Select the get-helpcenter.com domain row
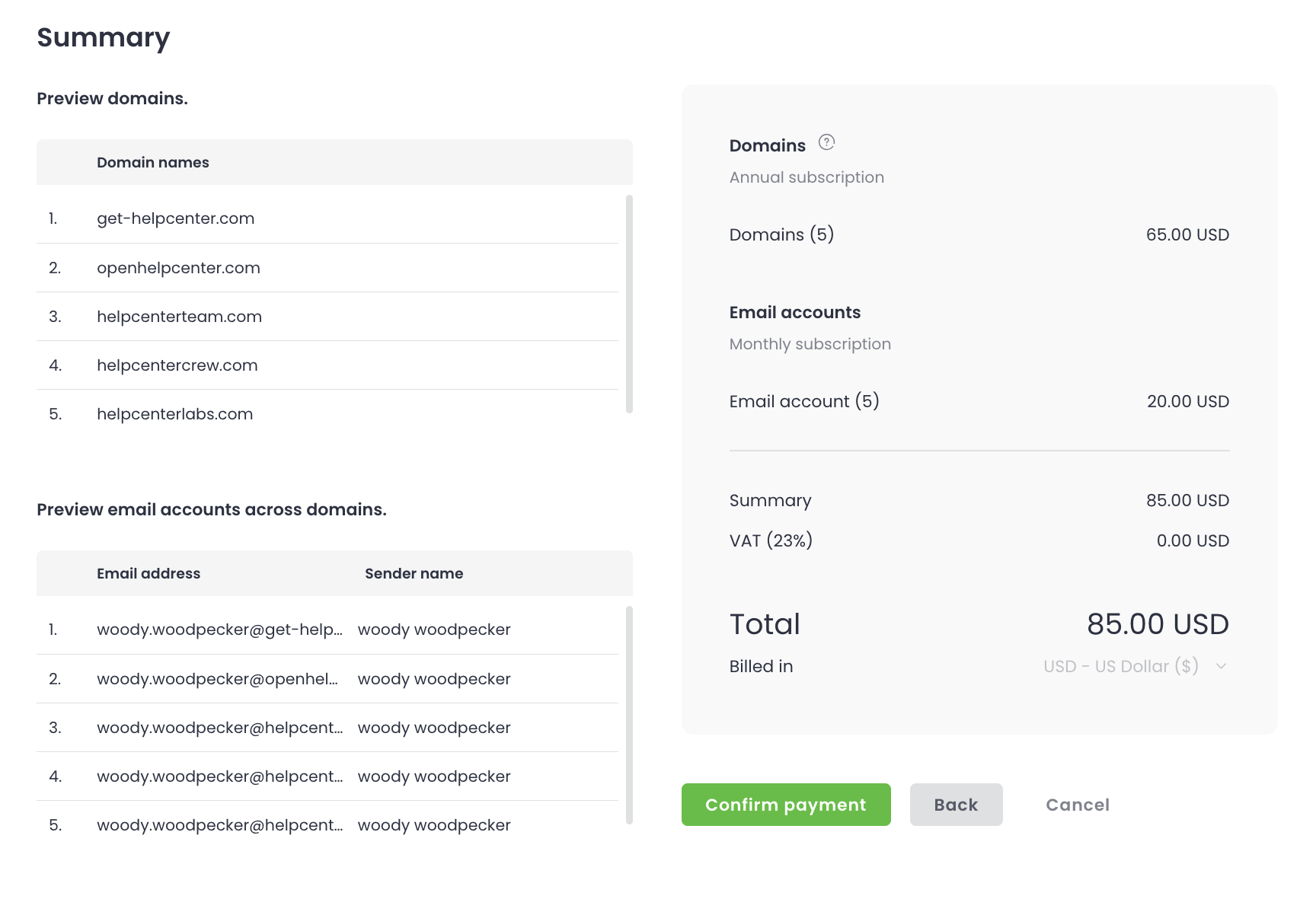 point(176,218)
